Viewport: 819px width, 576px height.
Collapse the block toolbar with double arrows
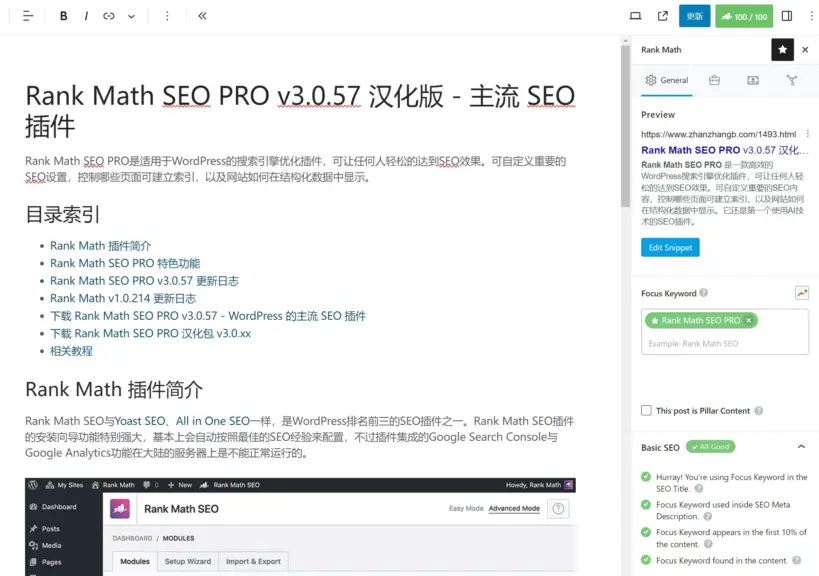point(202,16)
